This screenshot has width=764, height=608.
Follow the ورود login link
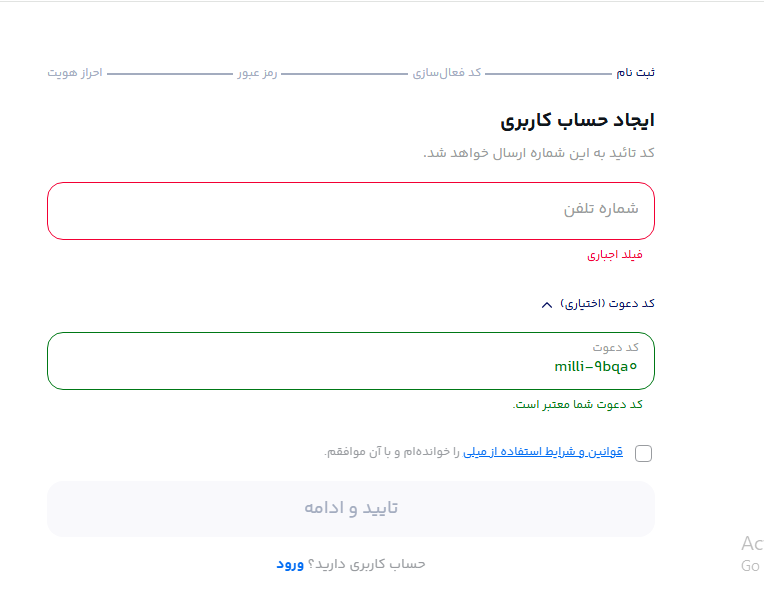(x=290, y=564)
